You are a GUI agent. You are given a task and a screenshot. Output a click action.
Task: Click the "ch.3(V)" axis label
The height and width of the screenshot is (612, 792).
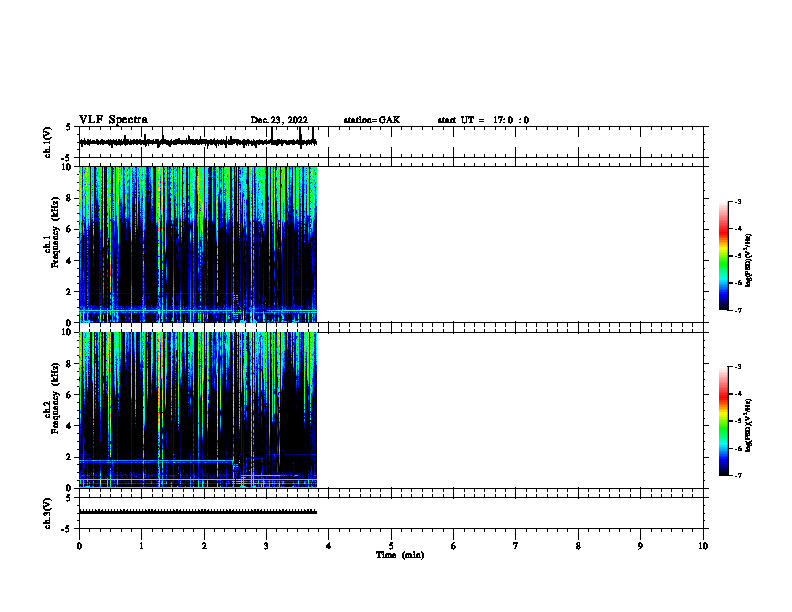[47, 513]
